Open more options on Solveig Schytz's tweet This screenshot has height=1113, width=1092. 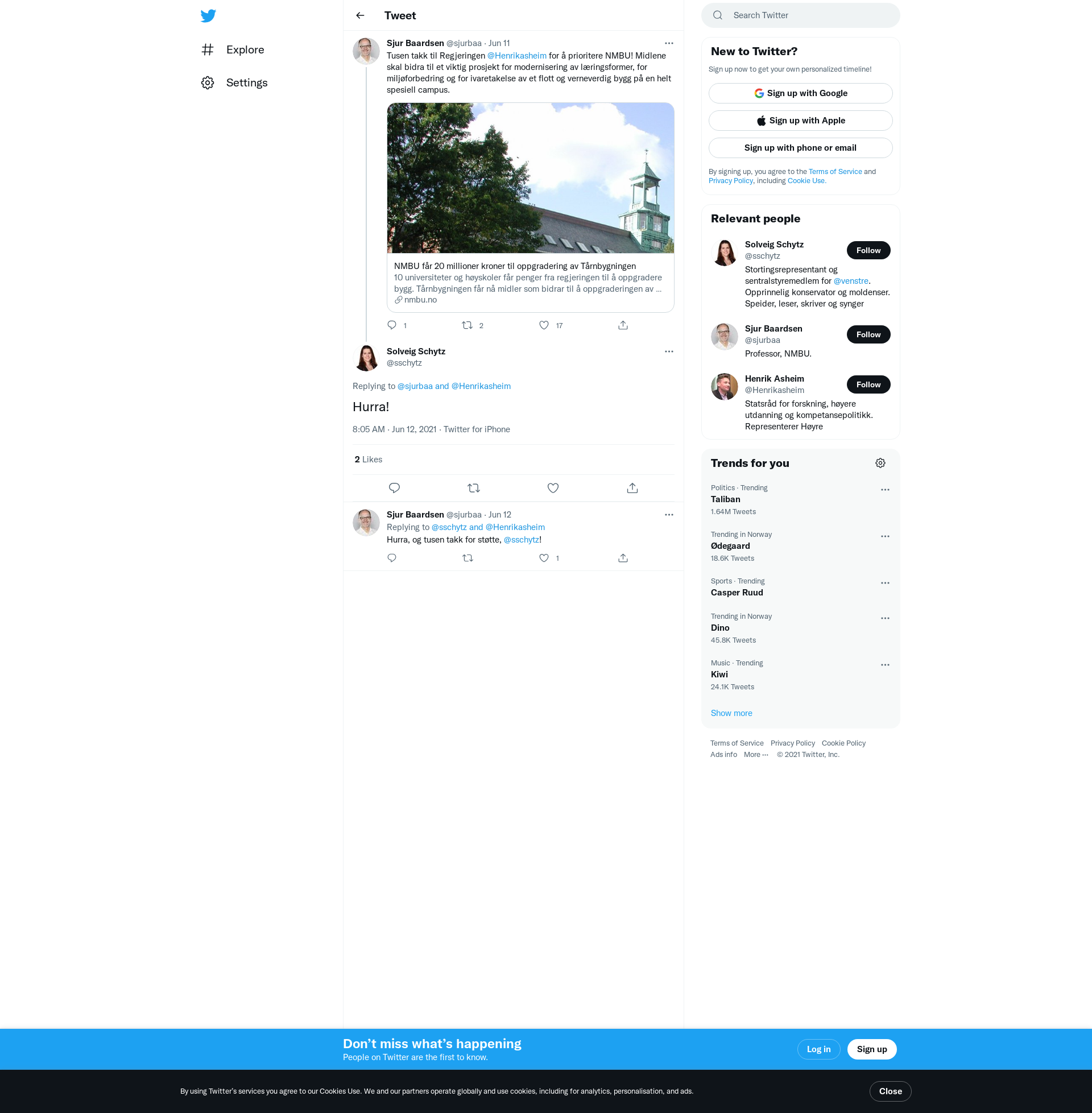[x=669, y=351]
